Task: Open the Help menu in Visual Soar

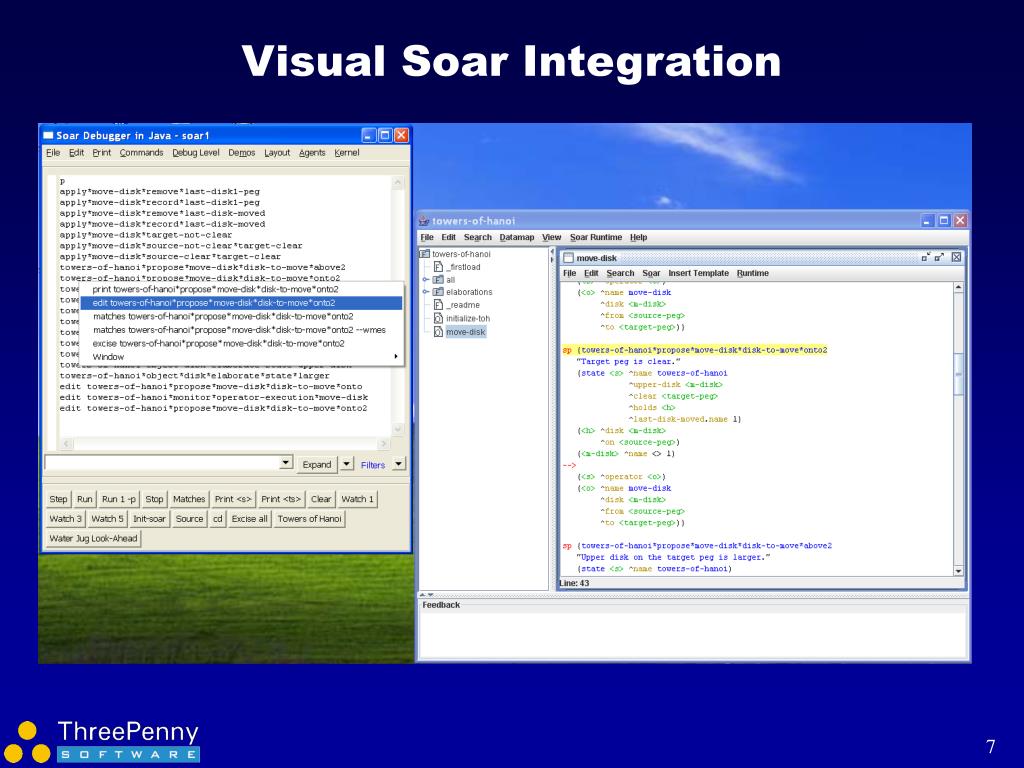Action: point(638,238)
